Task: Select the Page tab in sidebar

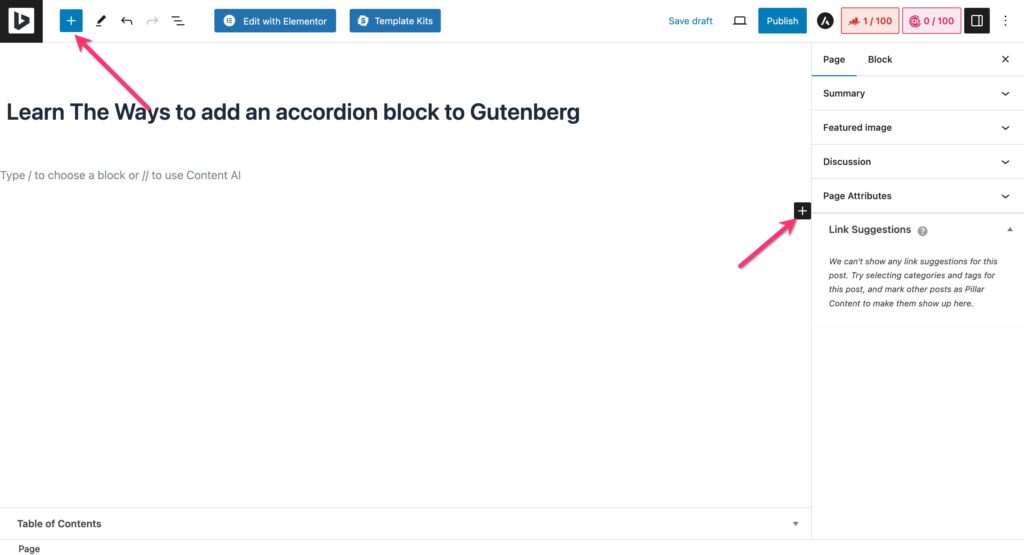Action: [x=834, y=60]
